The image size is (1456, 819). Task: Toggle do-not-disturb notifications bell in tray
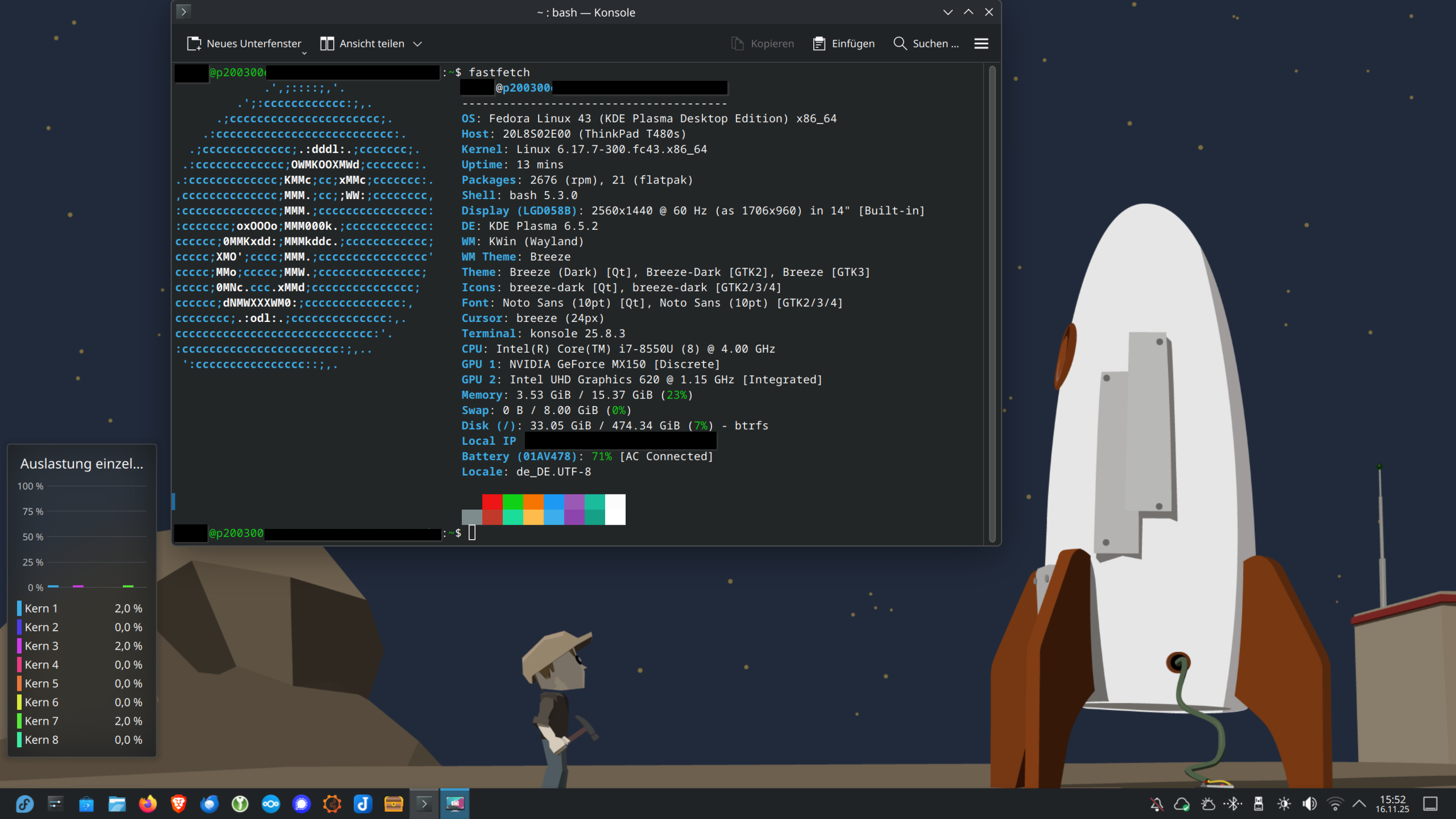pos(1156,803)
